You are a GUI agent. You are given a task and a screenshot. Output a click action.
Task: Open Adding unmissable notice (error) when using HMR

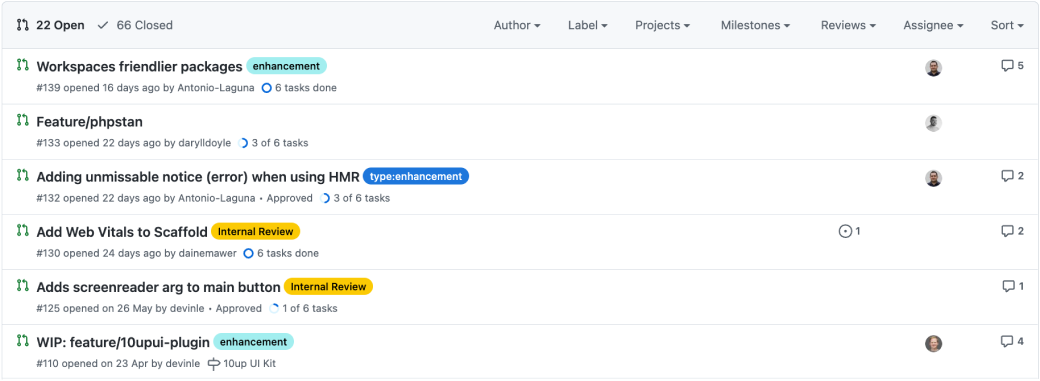pyautogui.click(x=198, y=177)
